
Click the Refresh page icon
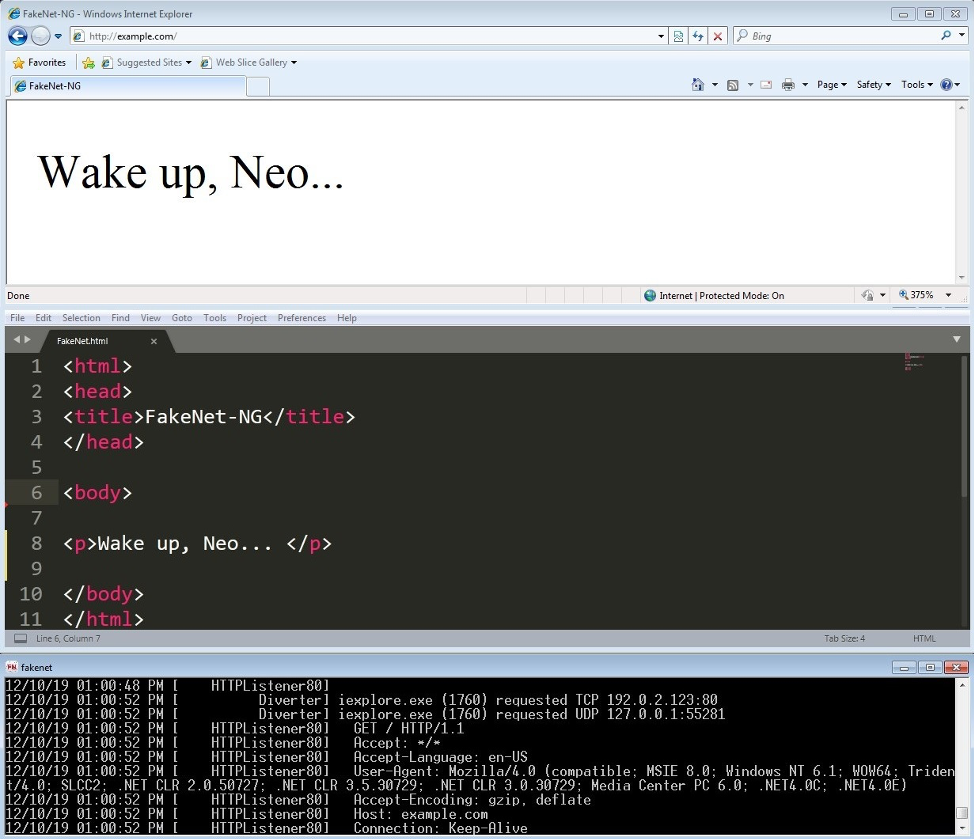(x=698, y=37)
